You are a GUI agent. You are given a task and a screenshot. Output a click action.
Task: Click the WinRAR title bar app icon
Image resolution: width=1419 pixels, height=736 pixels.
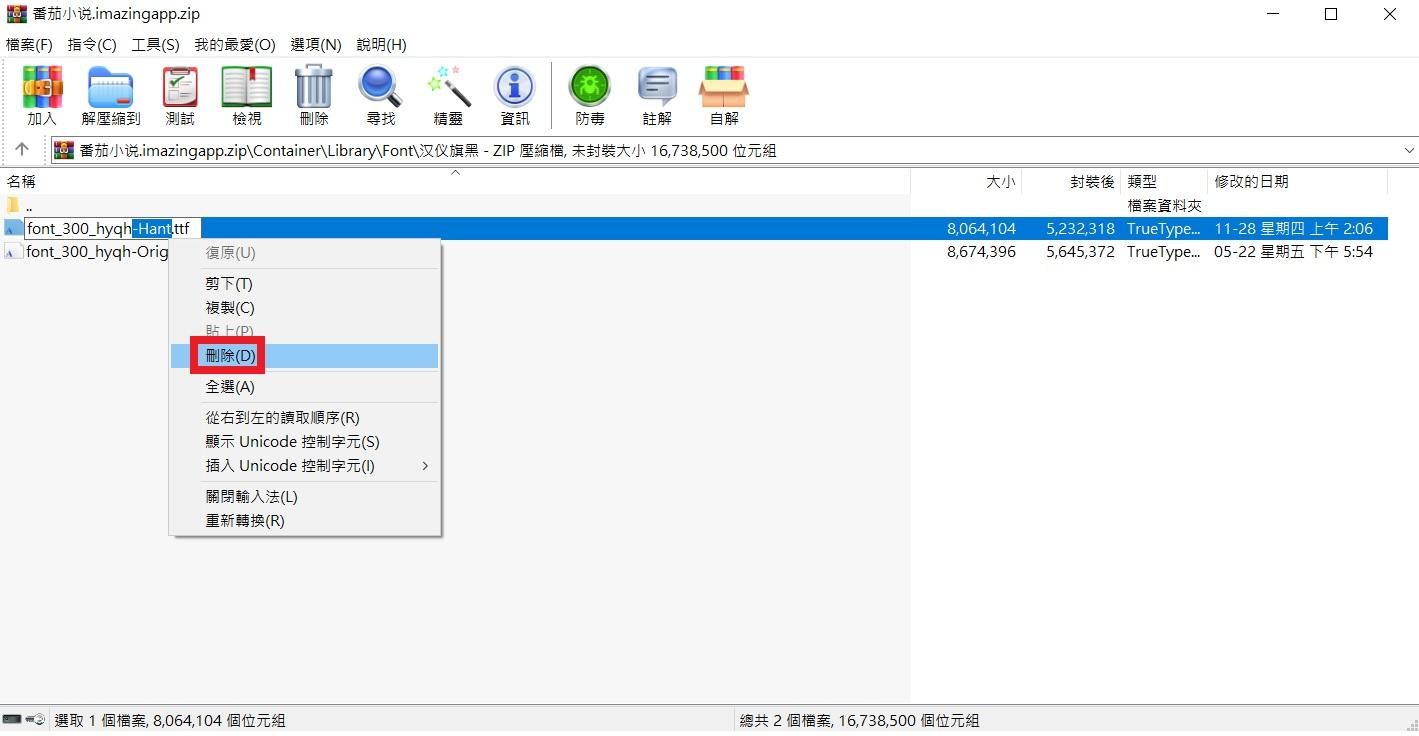[x=17, y=14]
